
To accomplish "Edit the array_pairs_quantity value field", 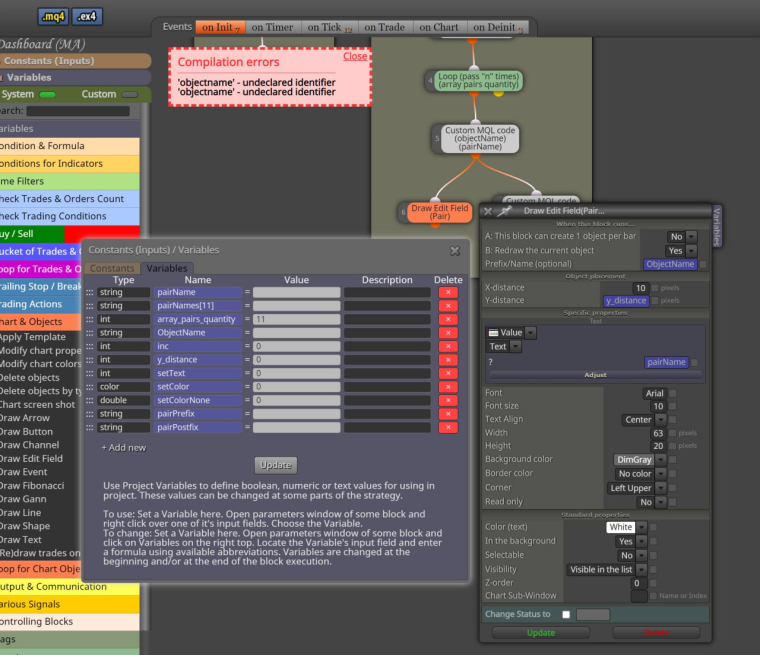I will point(296,320).
